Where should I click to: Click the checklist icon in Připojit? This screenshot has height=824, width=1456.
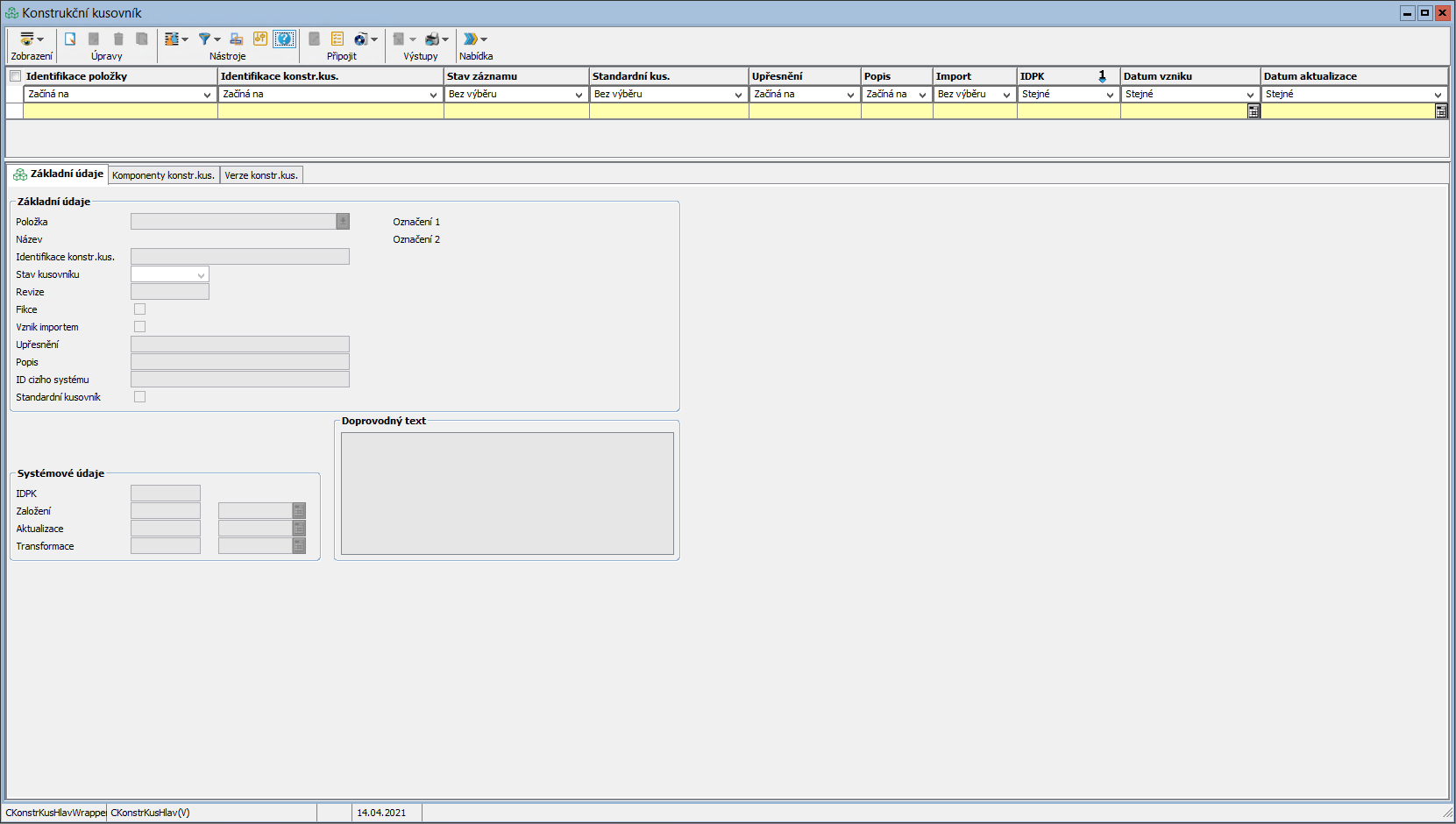click(x=337, y=39)
